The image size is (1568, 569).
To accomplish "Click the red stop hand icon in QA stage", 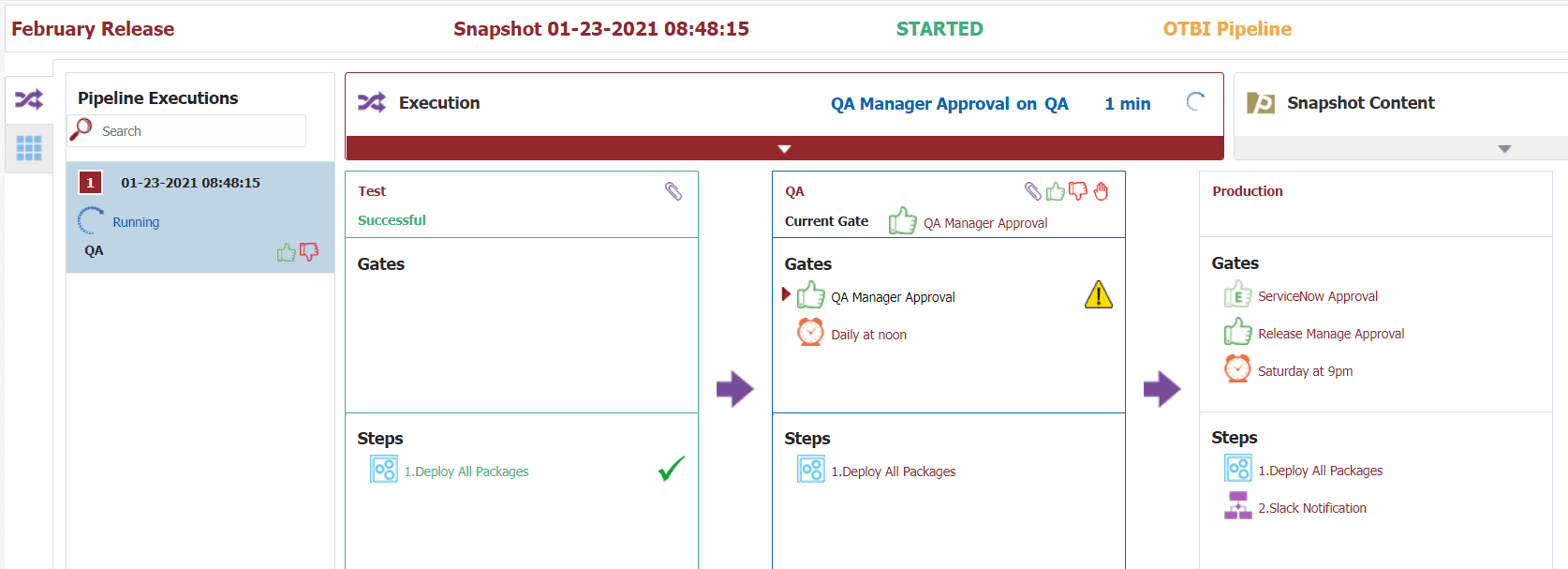I will tap(1102, 191).
